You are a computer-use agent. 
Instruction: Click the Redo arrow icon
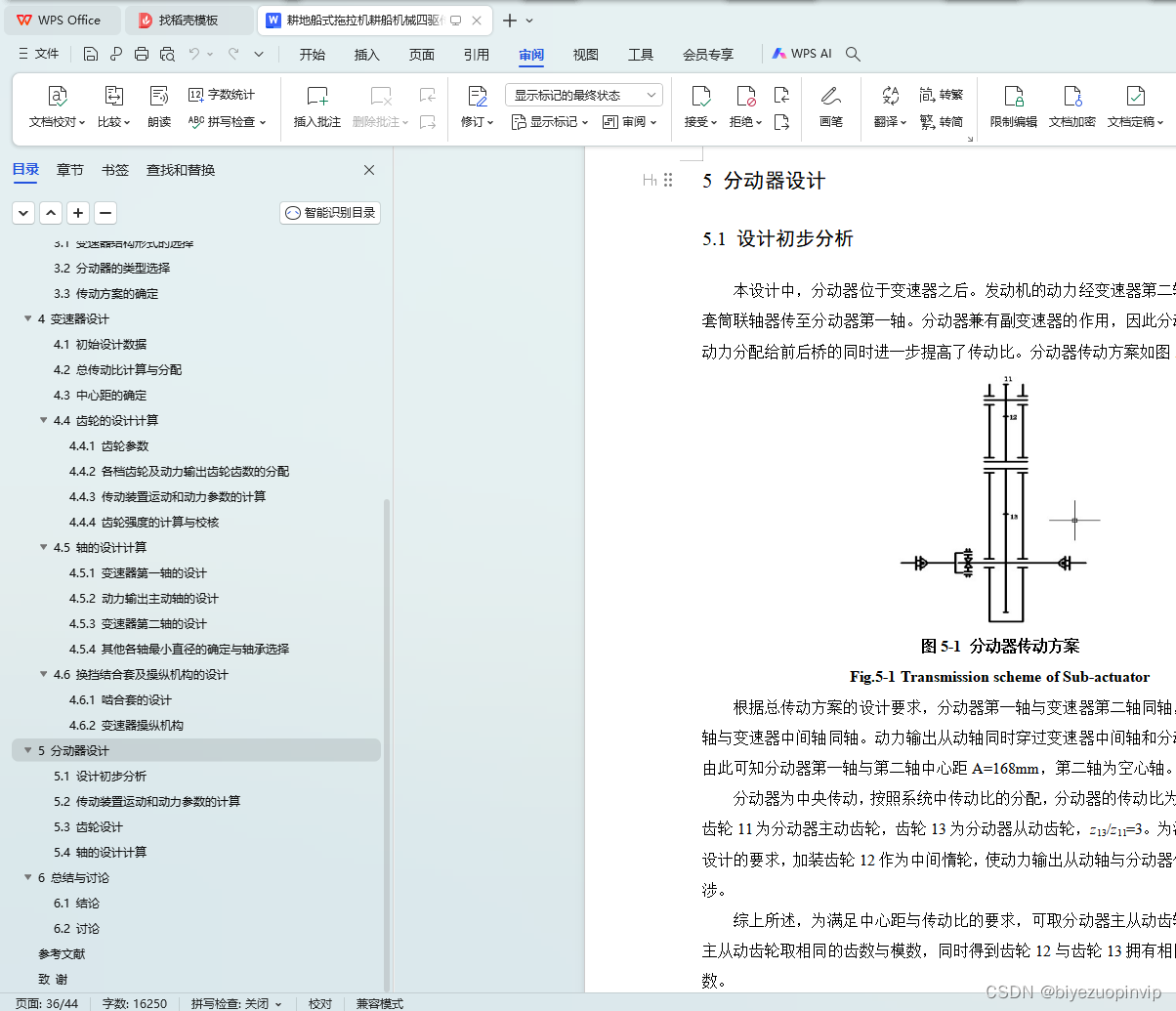point(233,54)
